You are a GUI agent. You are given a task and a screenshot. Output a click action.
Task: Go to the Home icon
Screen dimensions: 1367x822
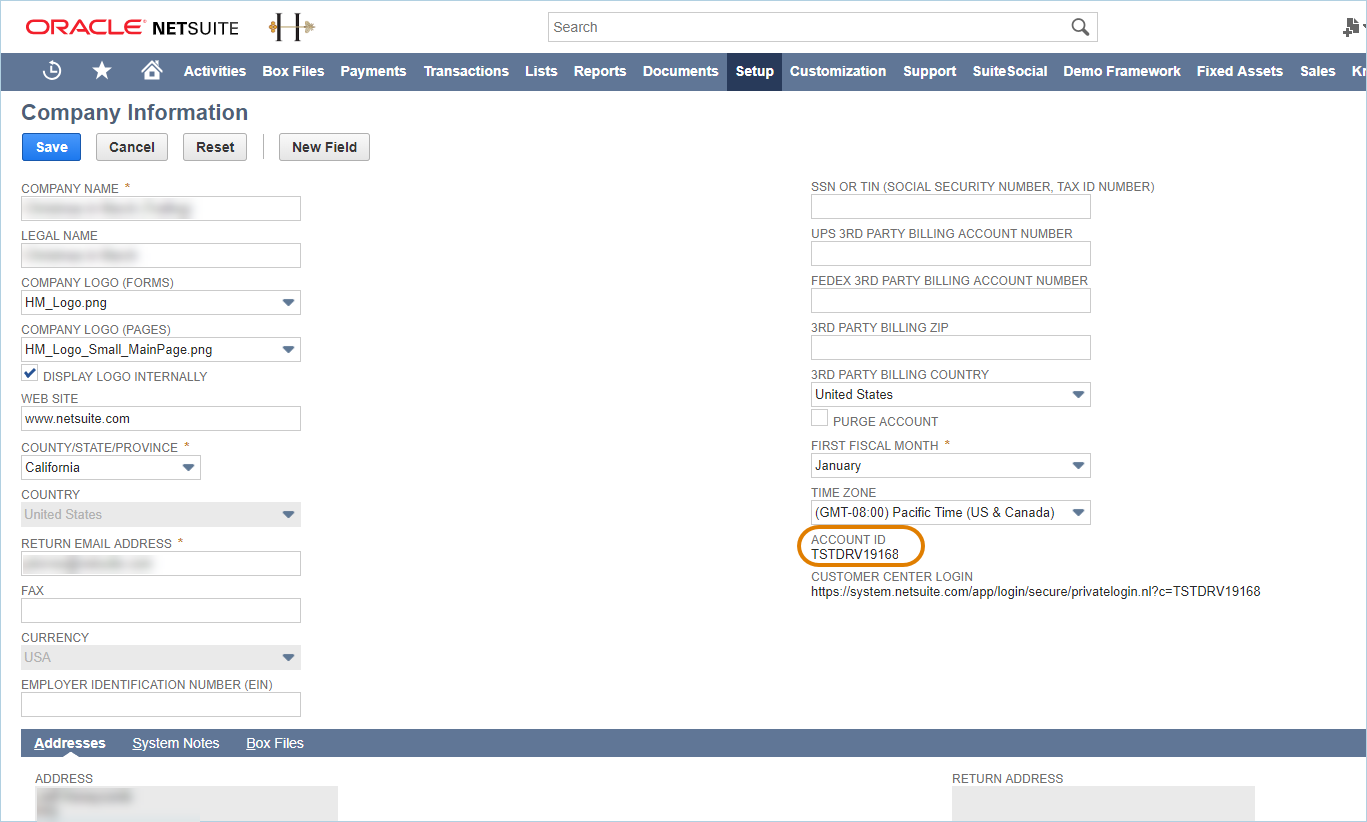pyautogui.click(x=152, y=70)
